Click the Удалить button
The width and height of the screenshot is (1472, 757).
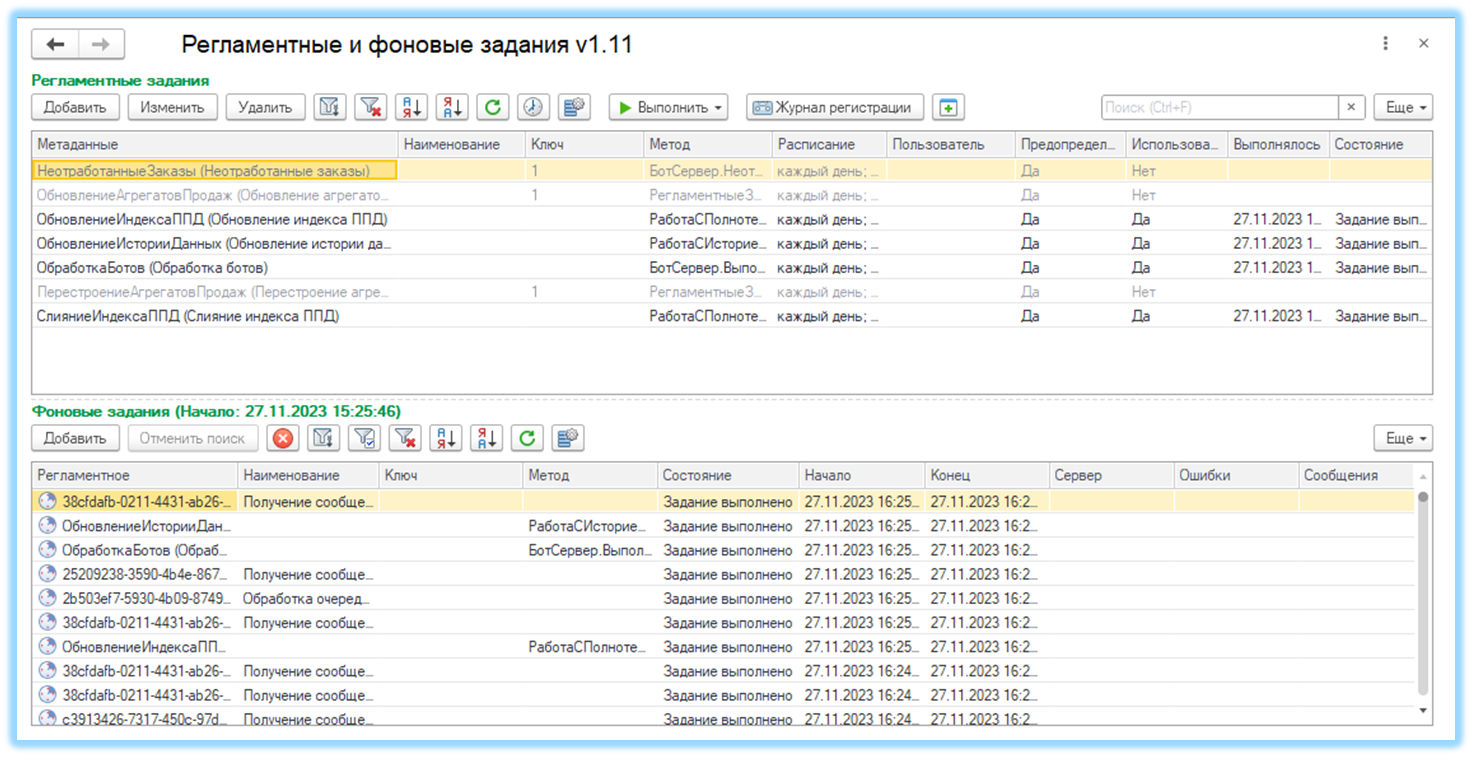[265, 107]
